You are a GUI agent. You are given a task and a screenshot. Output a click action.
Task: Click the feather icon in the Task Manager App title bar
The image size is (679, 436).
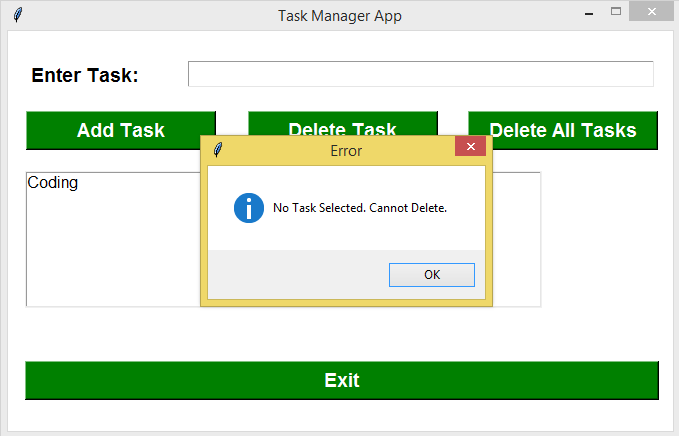click(18, 15)
